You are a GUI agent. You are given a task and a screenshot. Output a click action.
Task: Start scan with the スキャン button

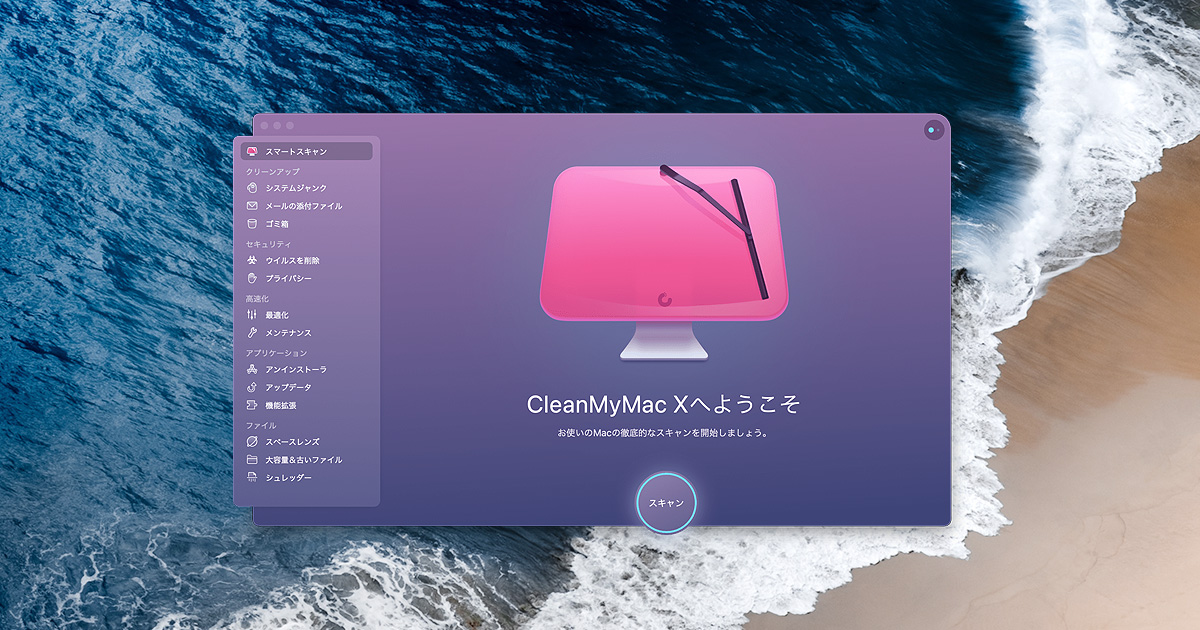tap(666, 502)
